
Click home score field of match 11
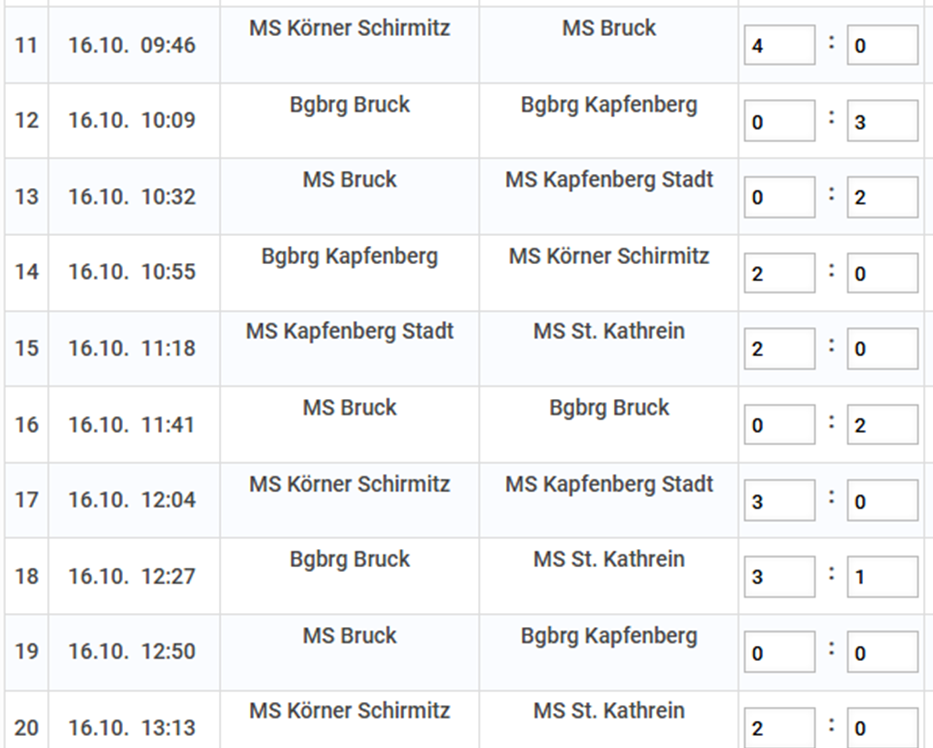coord(779,45)
